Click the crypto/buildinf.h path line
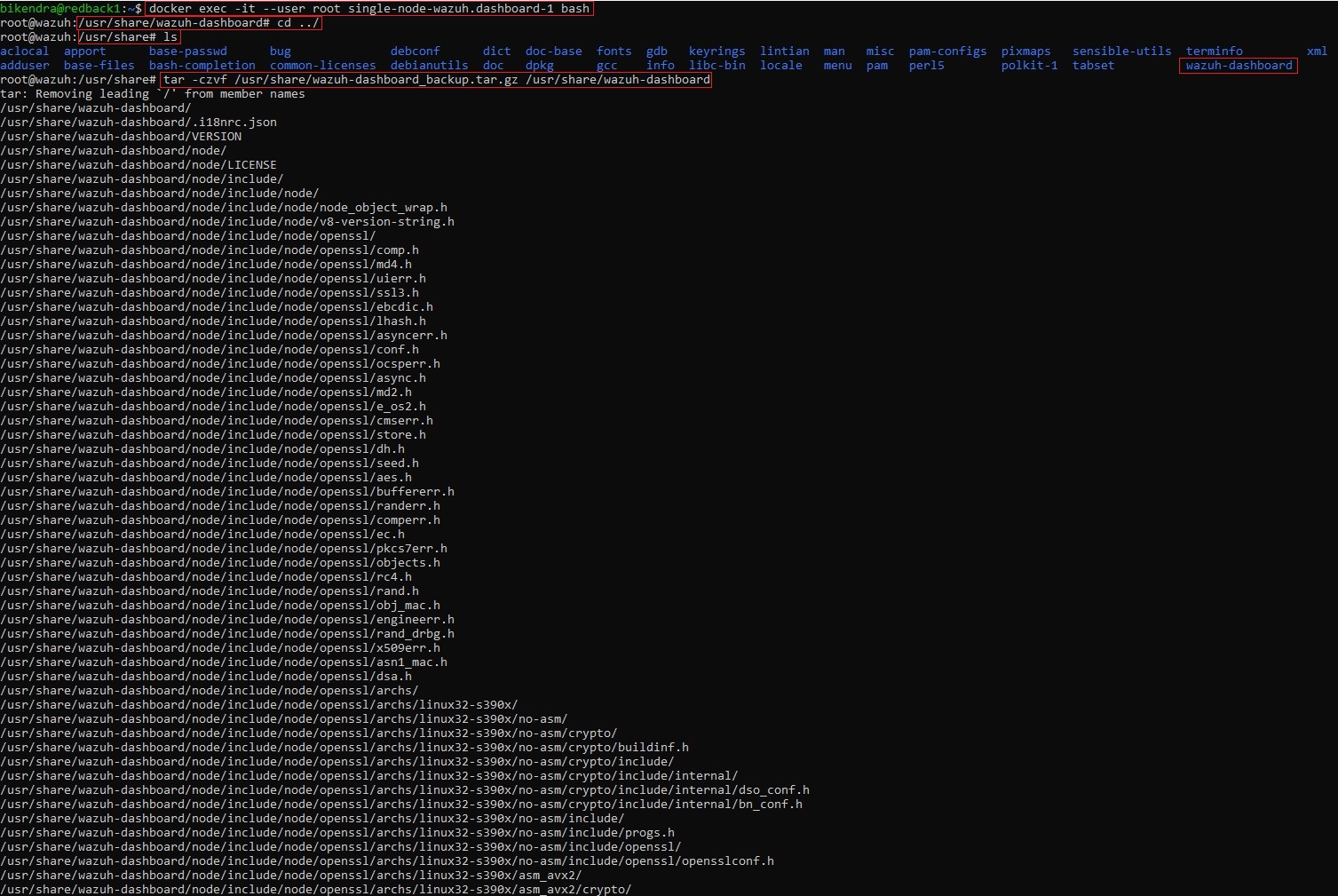This screenshot has width=1338, height=896. [x=344, y=747]
